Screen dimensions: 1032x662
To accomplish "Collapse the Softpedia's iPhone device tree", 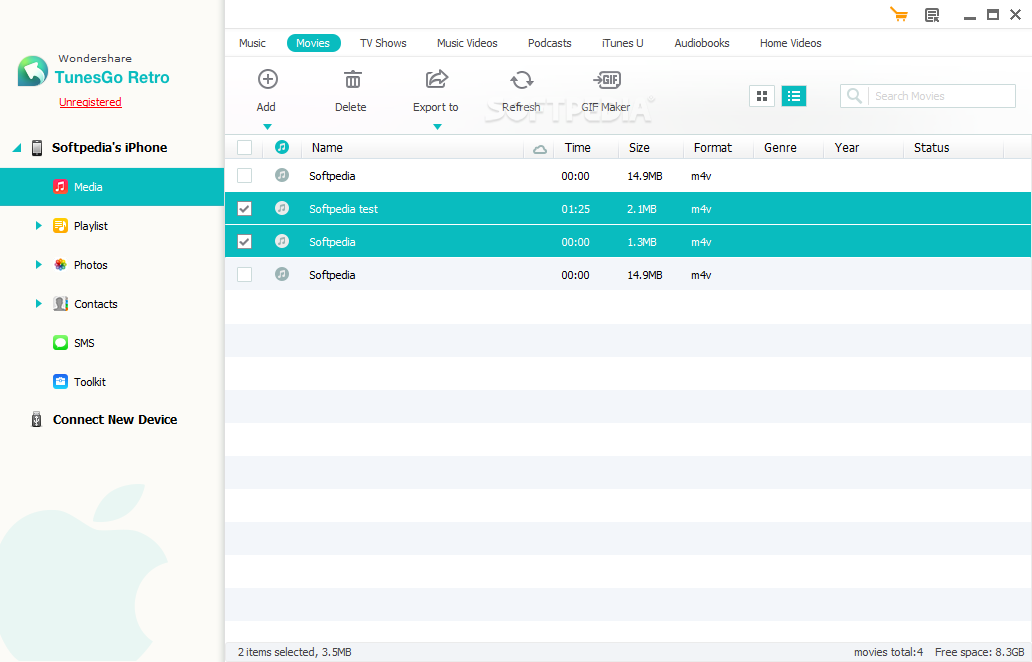I will pos(17,148).
